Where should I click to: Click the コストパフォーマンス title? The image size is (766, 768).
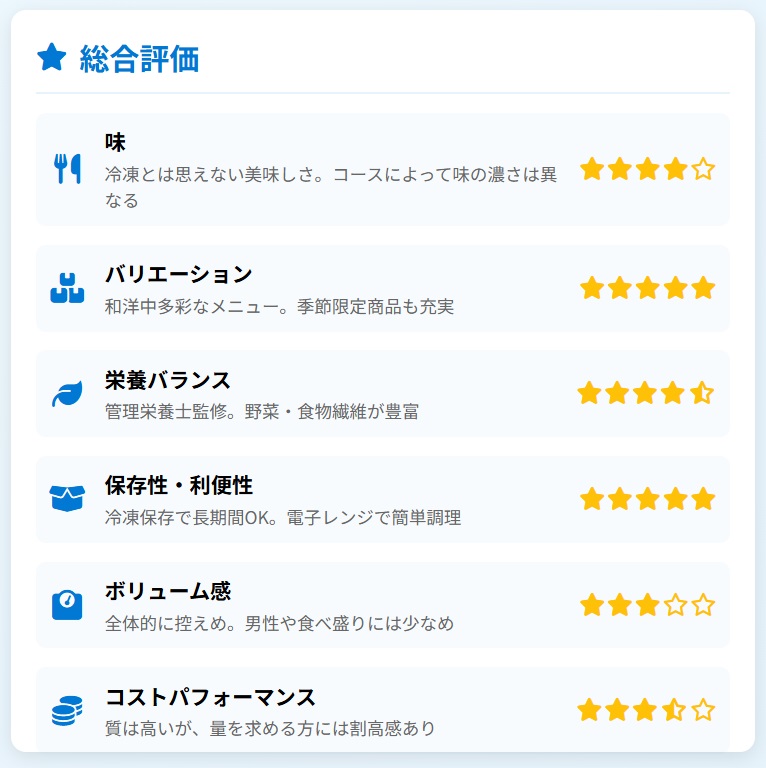point(210,697)
